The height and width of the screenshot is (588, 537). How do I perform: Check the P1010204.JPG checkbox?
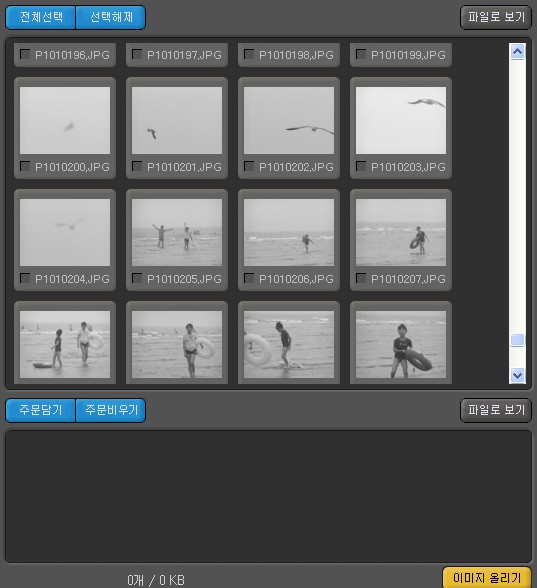25,278
